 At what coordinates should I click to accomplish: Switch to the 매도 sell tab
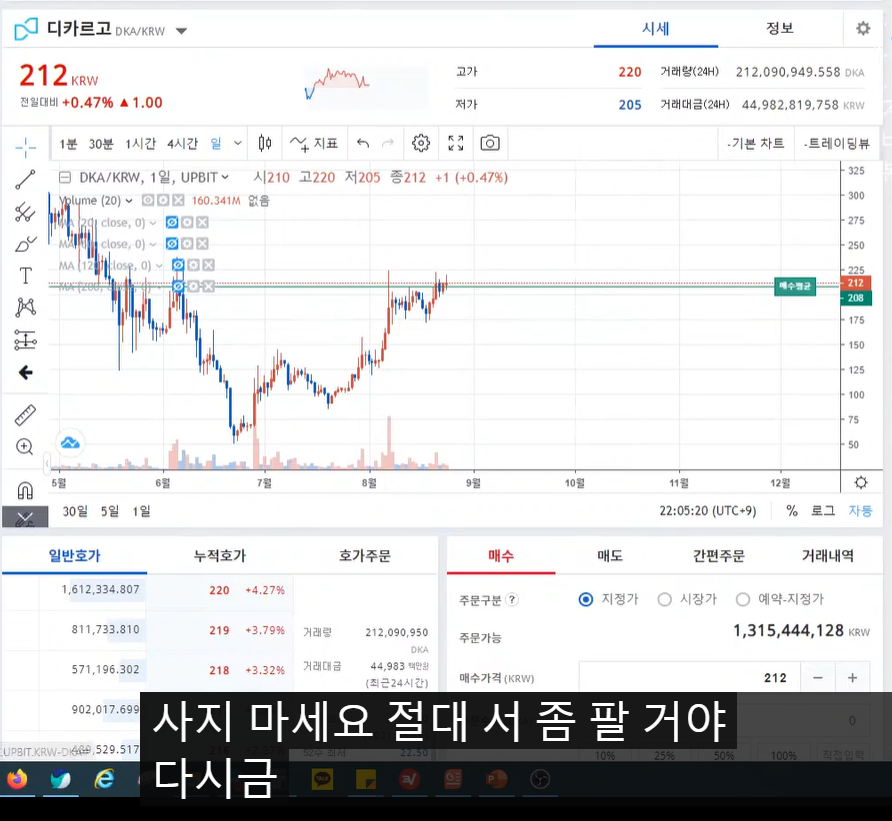tap(610, 556)
